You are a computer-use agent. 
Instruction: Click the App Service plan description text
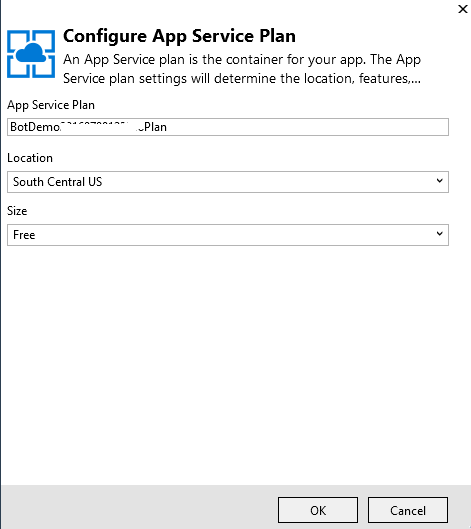pos(242,69)
